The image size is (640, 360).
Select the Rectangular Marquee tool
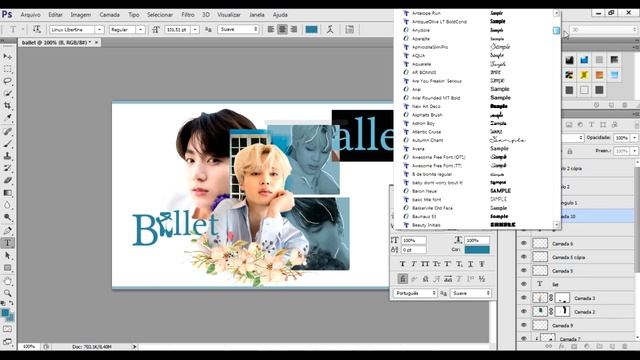click(x=7, y=69)
